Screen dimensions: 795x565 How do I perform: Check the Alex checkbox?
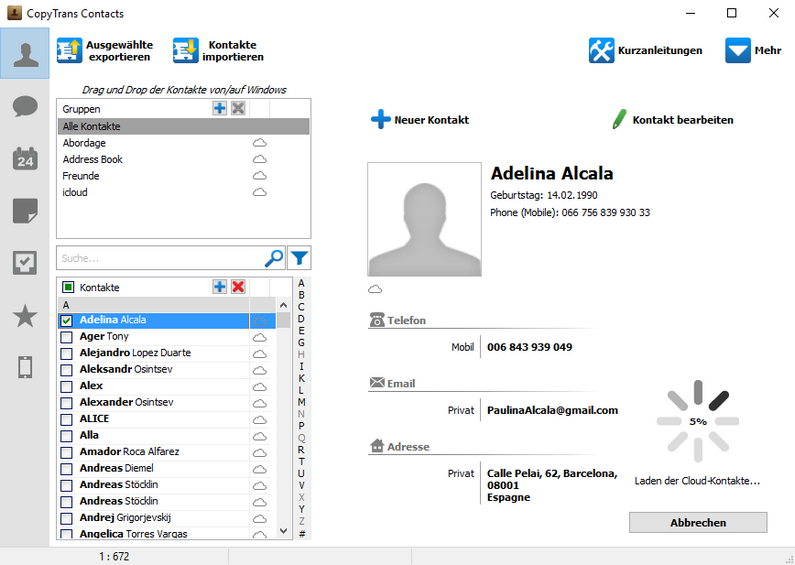[66, 386]
